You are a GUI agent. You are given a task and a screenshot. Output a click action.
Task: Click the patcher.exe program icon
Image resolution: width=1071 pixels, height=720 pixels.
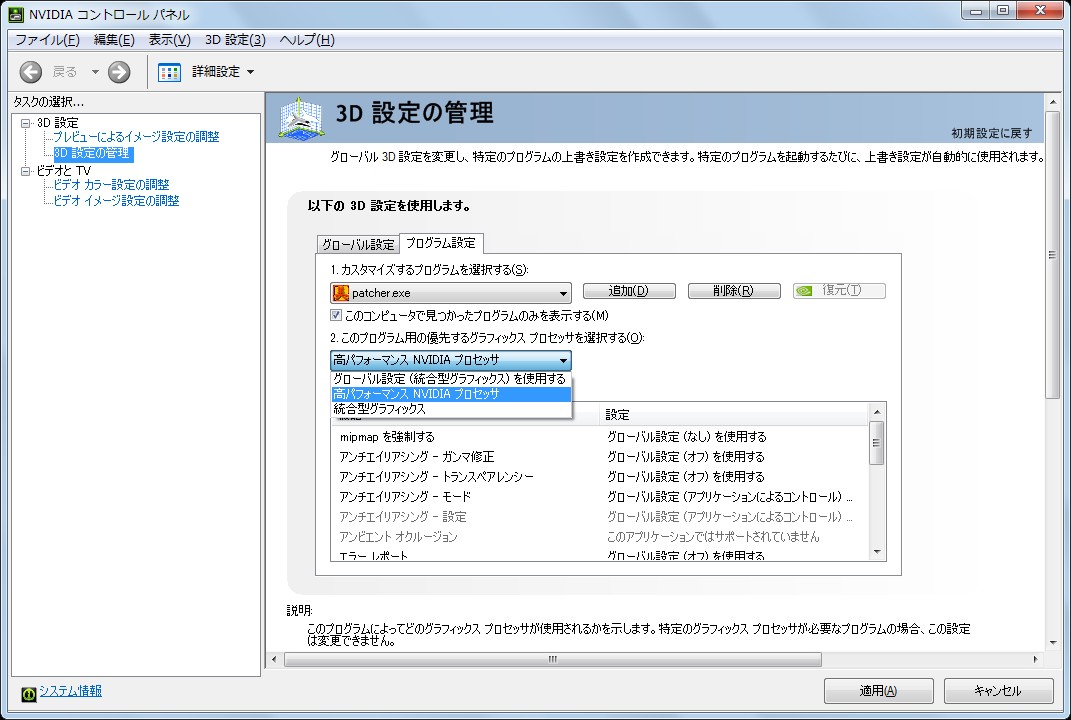coord(340,293)
